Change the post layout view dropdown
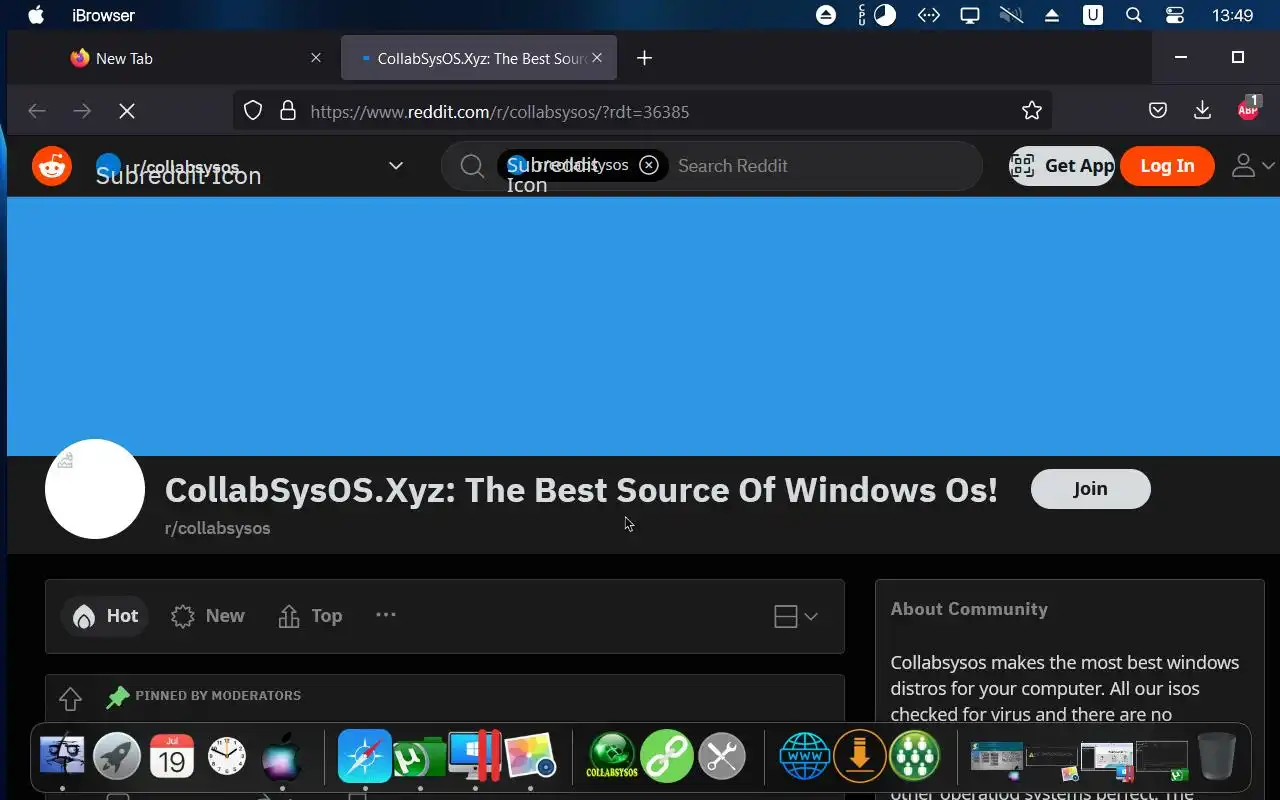1280x800 pixels. click(796, 616)
